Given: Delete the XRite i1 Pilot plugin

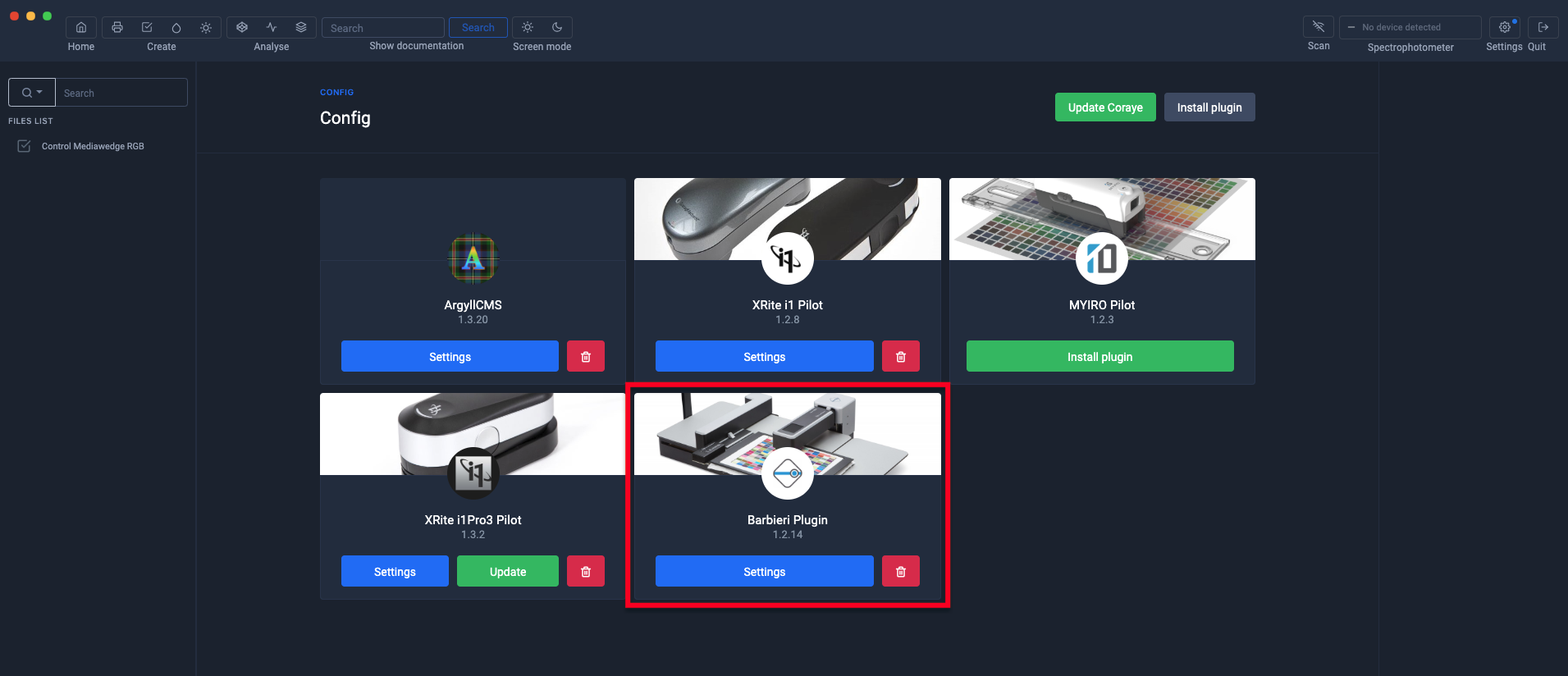Looking at the screenshot, I should tap(901, 357).
